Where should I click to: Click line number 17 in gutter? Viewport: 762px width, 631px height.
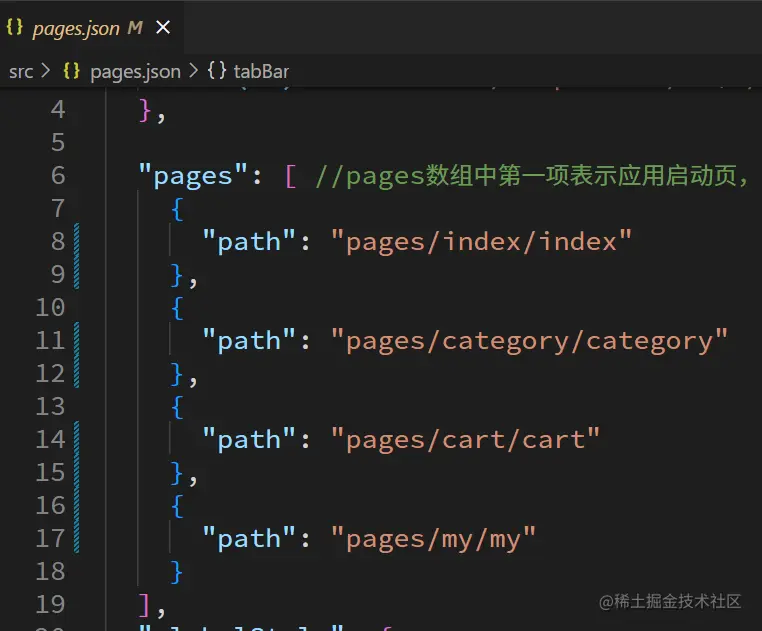51,539
